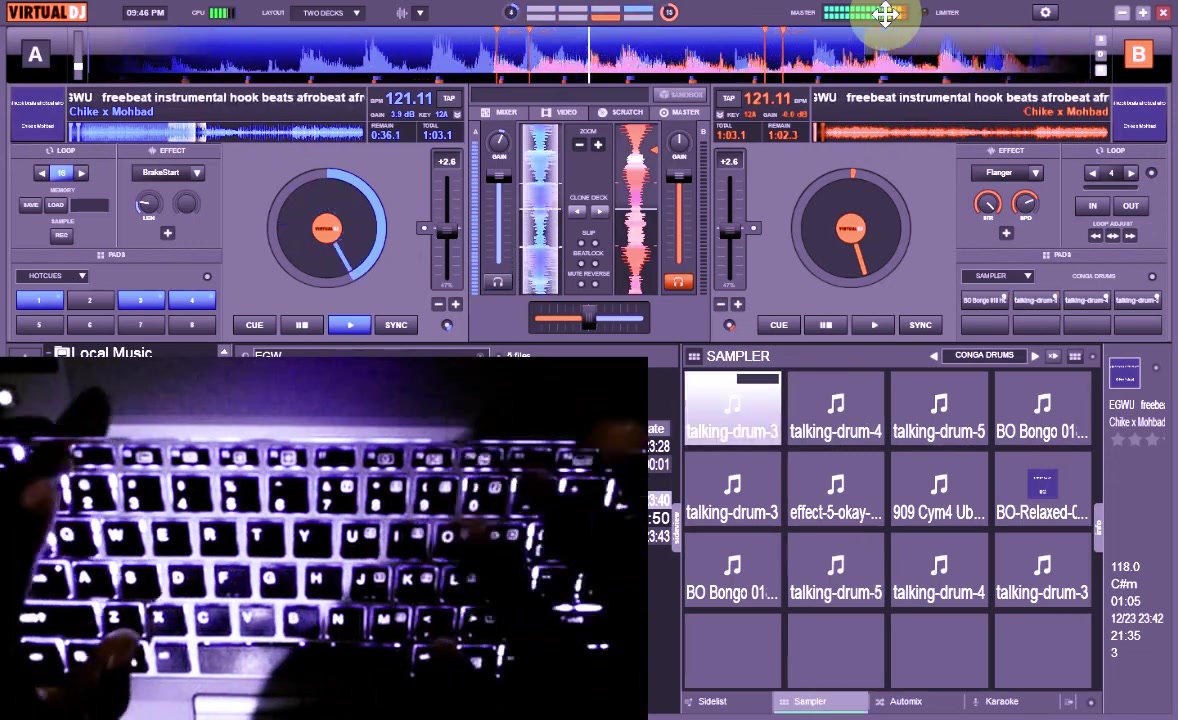
Task: Switch to the Sidelist tab at bottom
Action: 712,701
